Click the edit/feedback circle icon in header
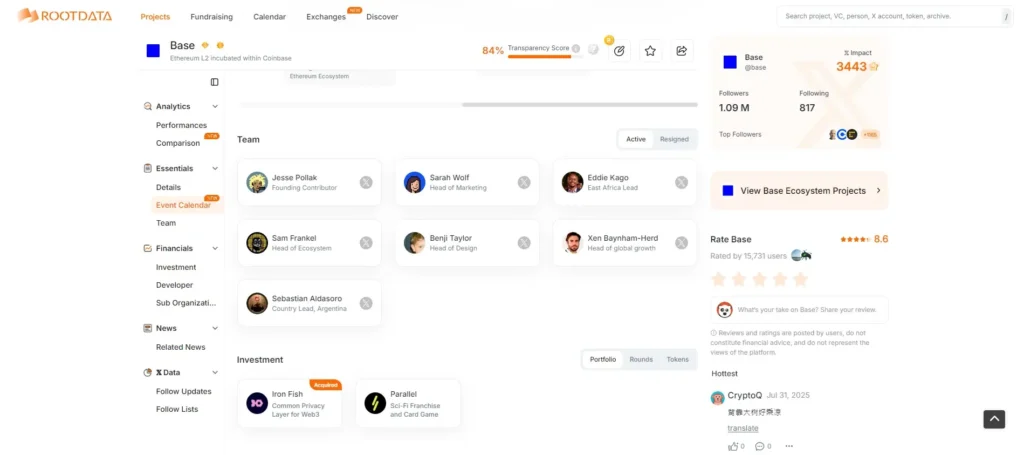This screenshot has width=1024, height=455. pos(619,51)
